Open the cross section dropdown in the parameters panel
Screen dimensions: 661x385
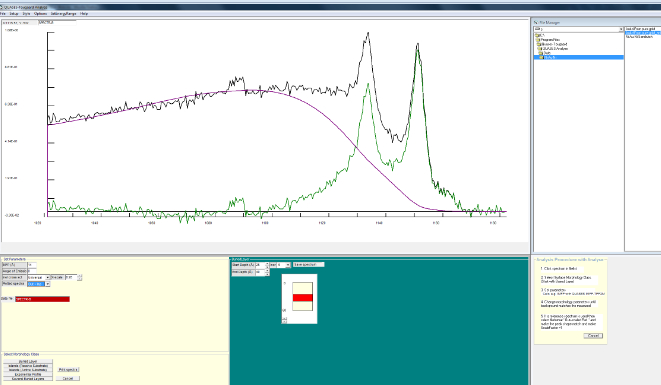pyautogui.click(x=47, y=277)
